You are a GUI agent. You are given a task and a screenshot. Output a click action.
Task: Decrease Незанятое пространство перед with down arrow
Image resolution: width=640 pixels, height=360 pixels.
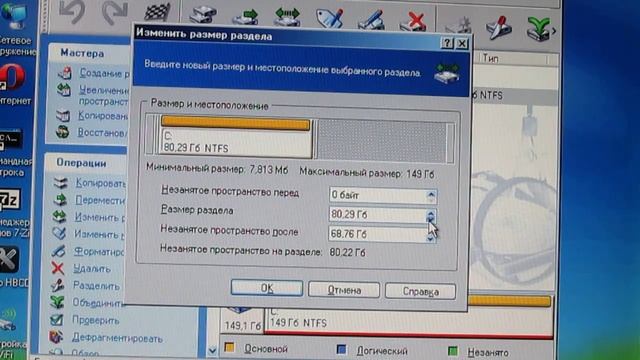(431, 200)
